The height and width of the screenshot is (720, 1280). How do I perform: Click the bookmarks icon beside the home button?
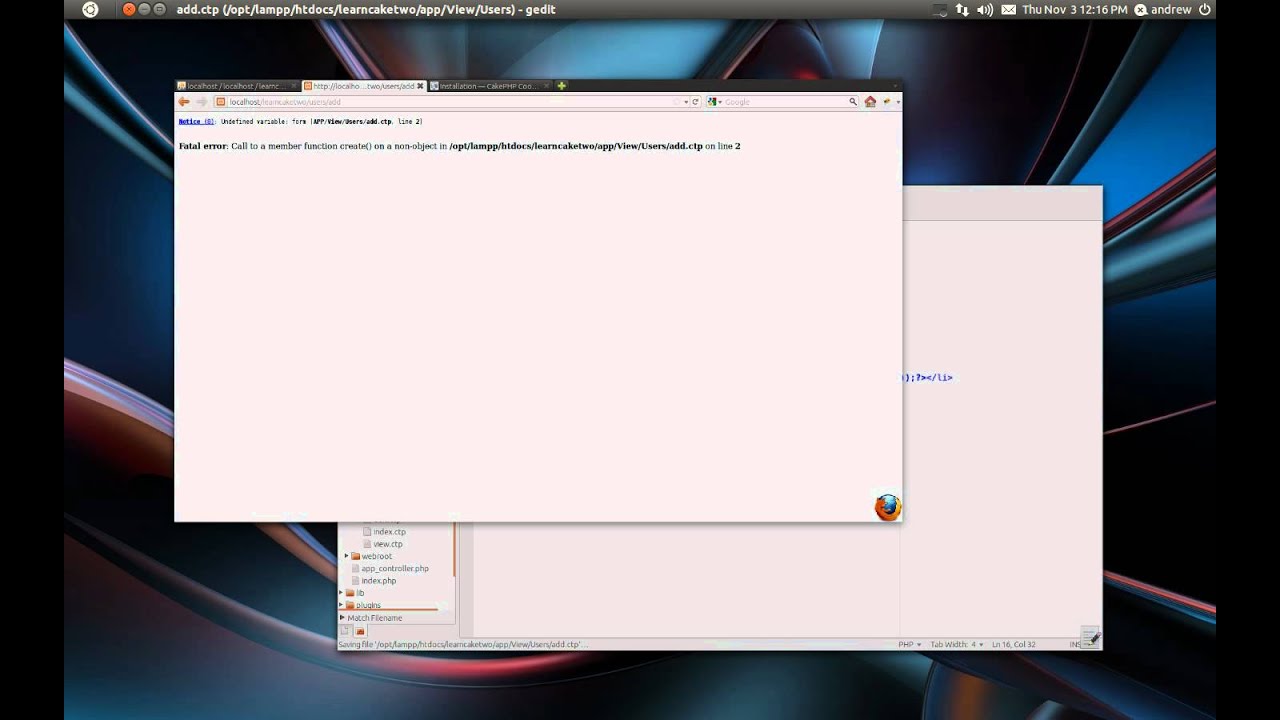(x=886, y=102)
